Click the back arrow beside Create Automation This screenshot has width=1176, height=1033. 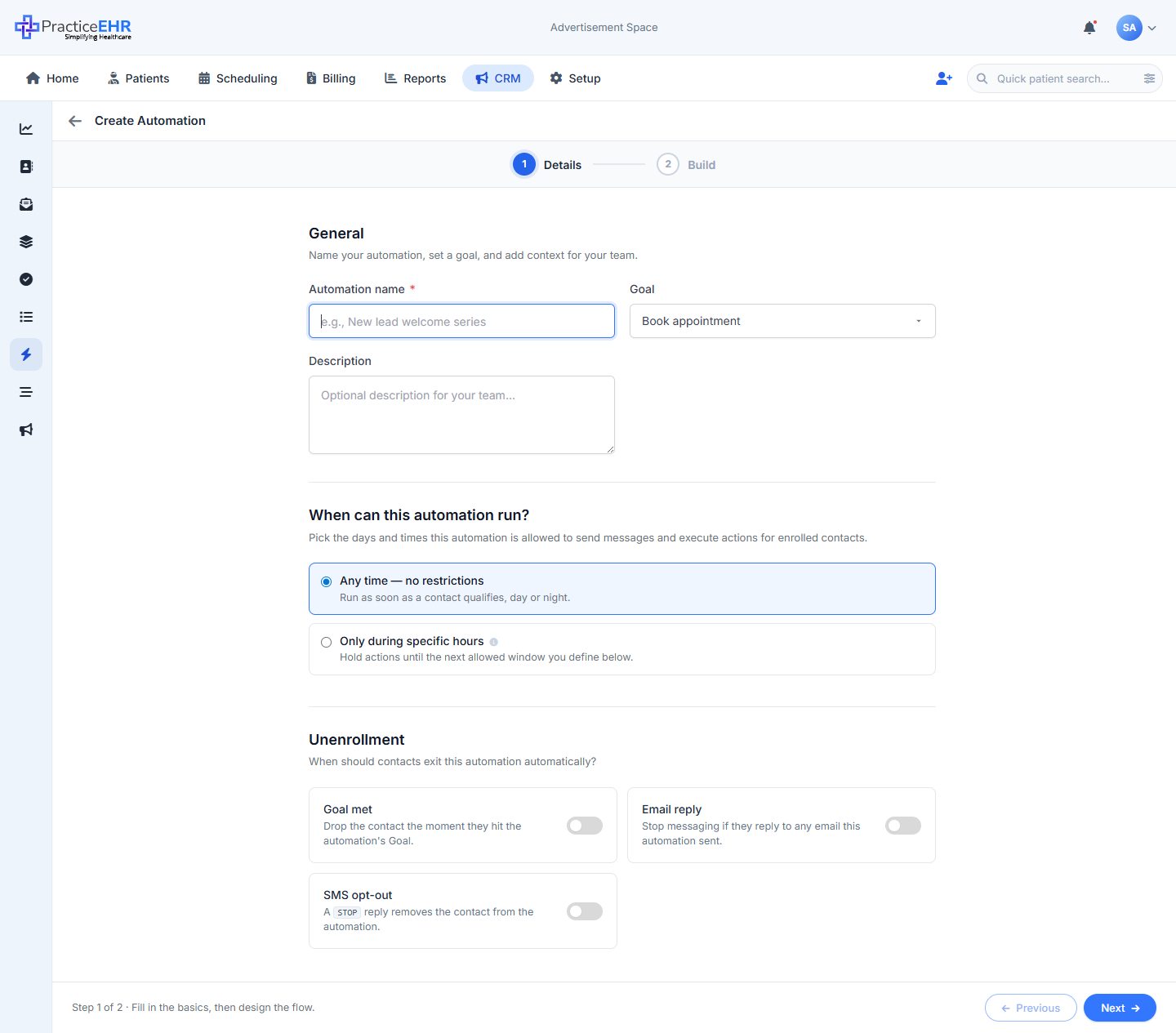[x=75, y=121]
